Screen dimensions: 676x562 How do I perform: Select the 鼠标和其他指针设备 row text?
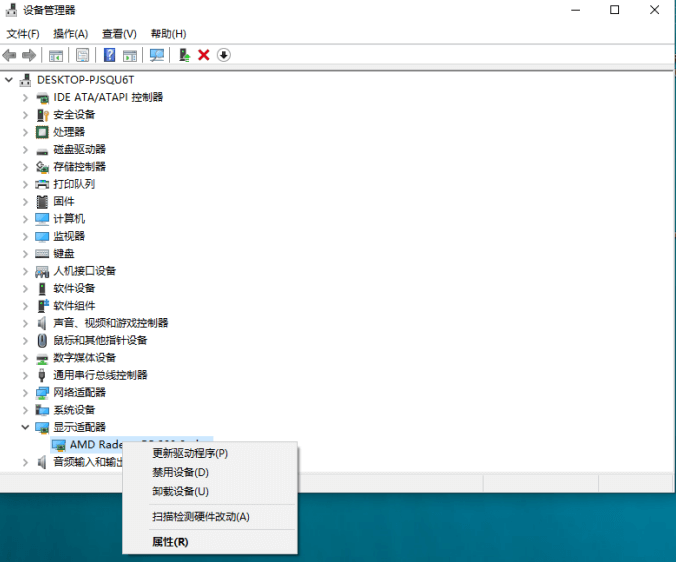[x=100, y=340]
